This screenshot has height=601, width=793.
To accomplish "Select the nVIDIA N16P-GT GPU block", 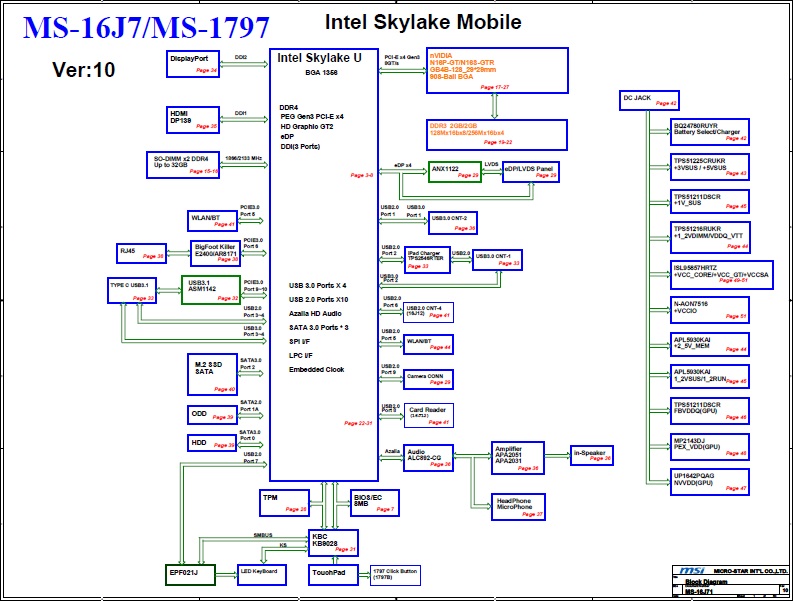I will tap(497, 70).
